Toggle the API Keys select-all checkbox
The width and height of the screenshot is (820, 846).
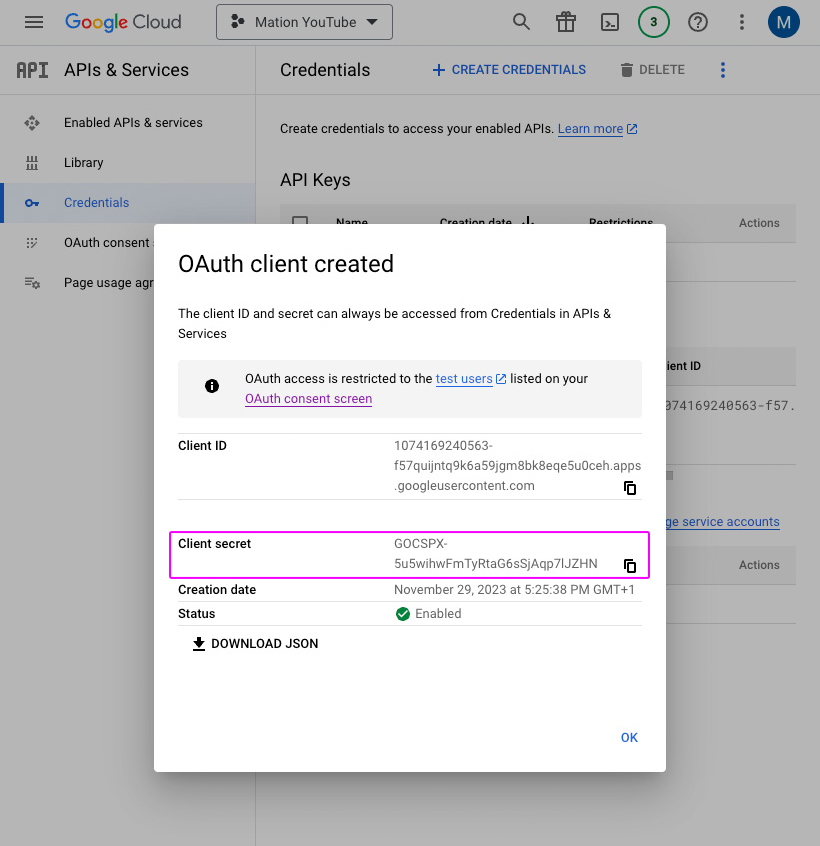click(x=300, y=220)
